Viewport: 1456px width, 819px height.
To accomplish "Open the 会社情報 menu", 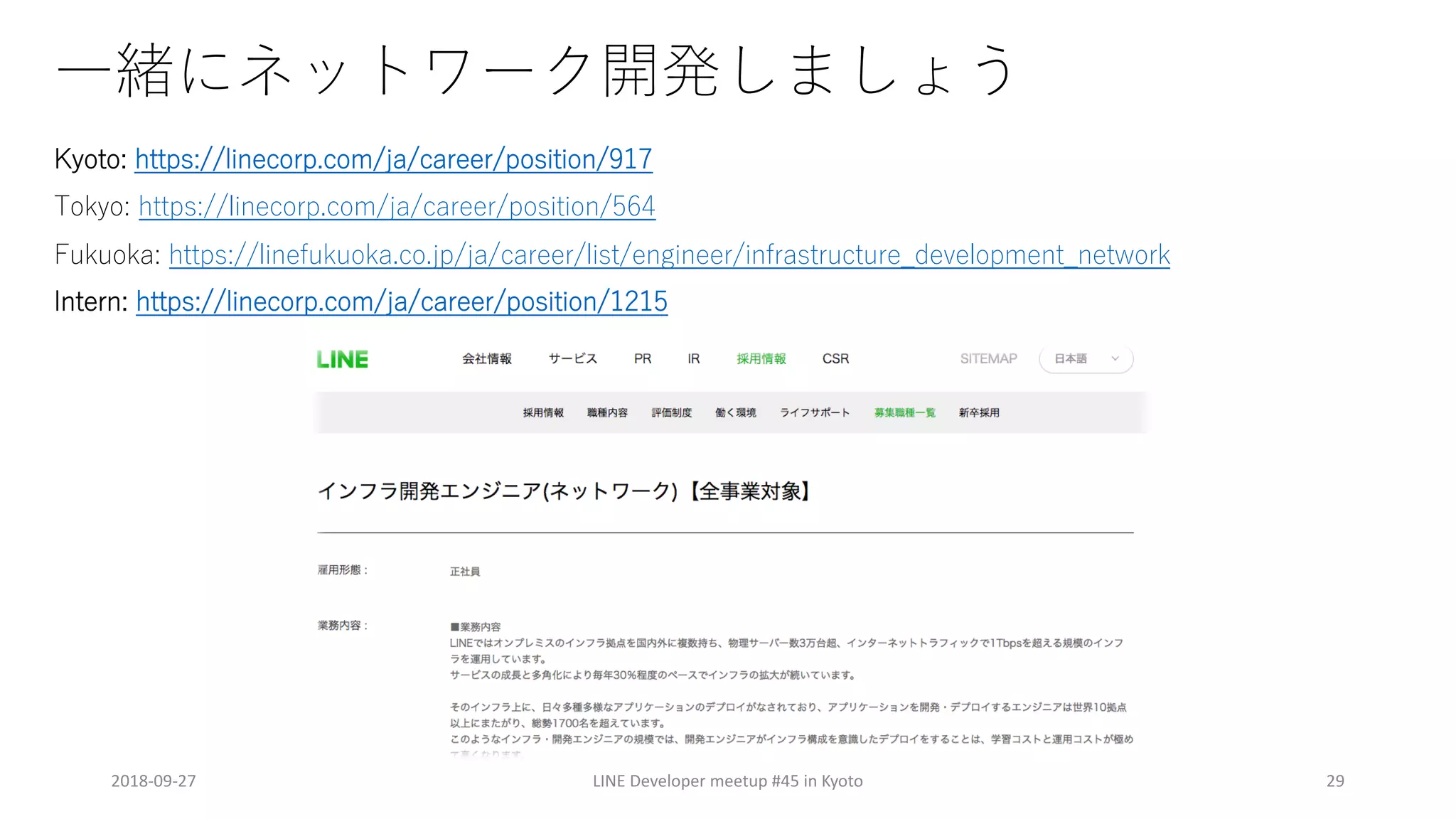I will [x=486, y=359].
